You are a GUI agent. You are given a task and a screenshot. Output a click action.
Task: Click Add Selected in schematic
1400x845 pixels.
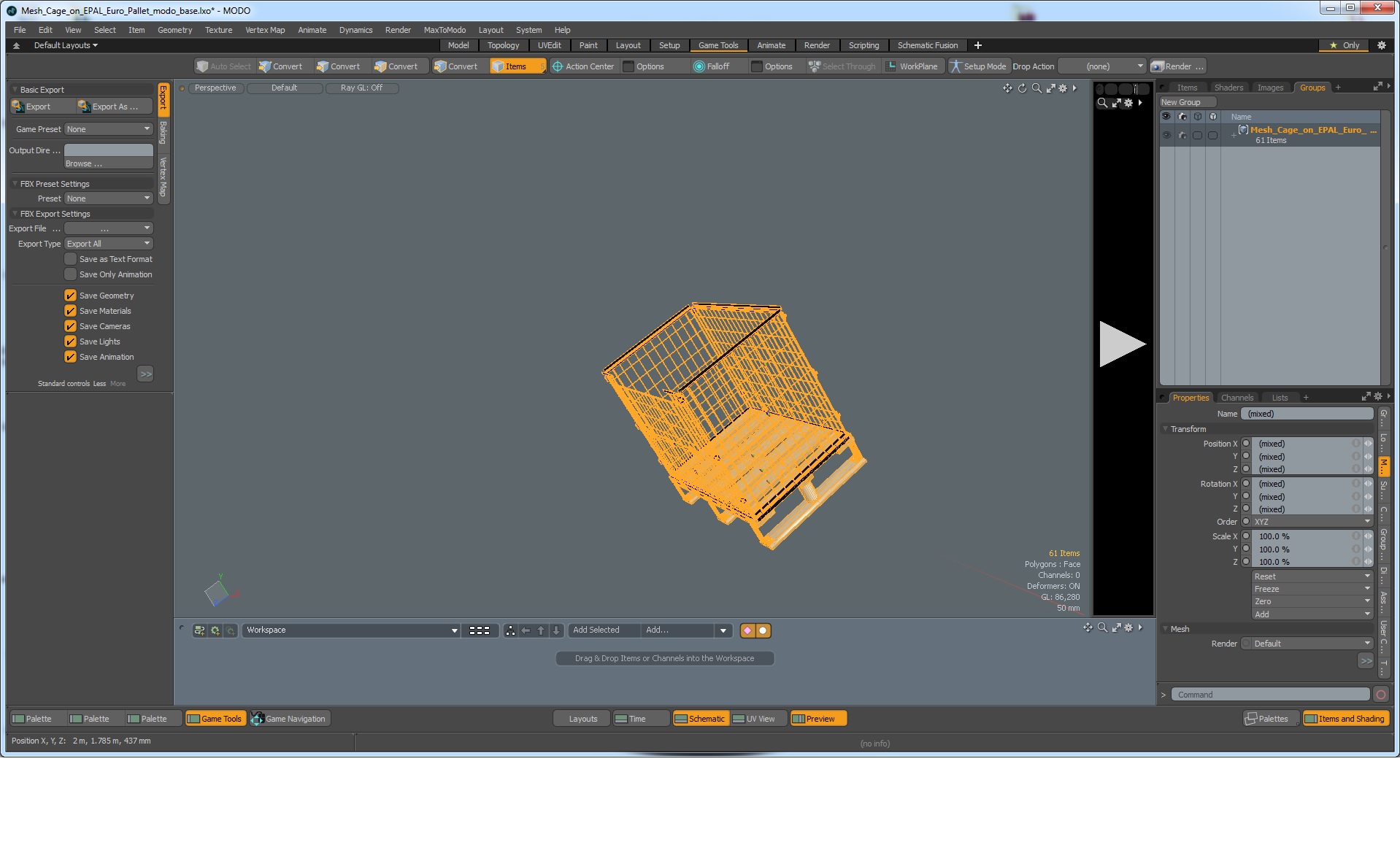click(x=604, y=630)
